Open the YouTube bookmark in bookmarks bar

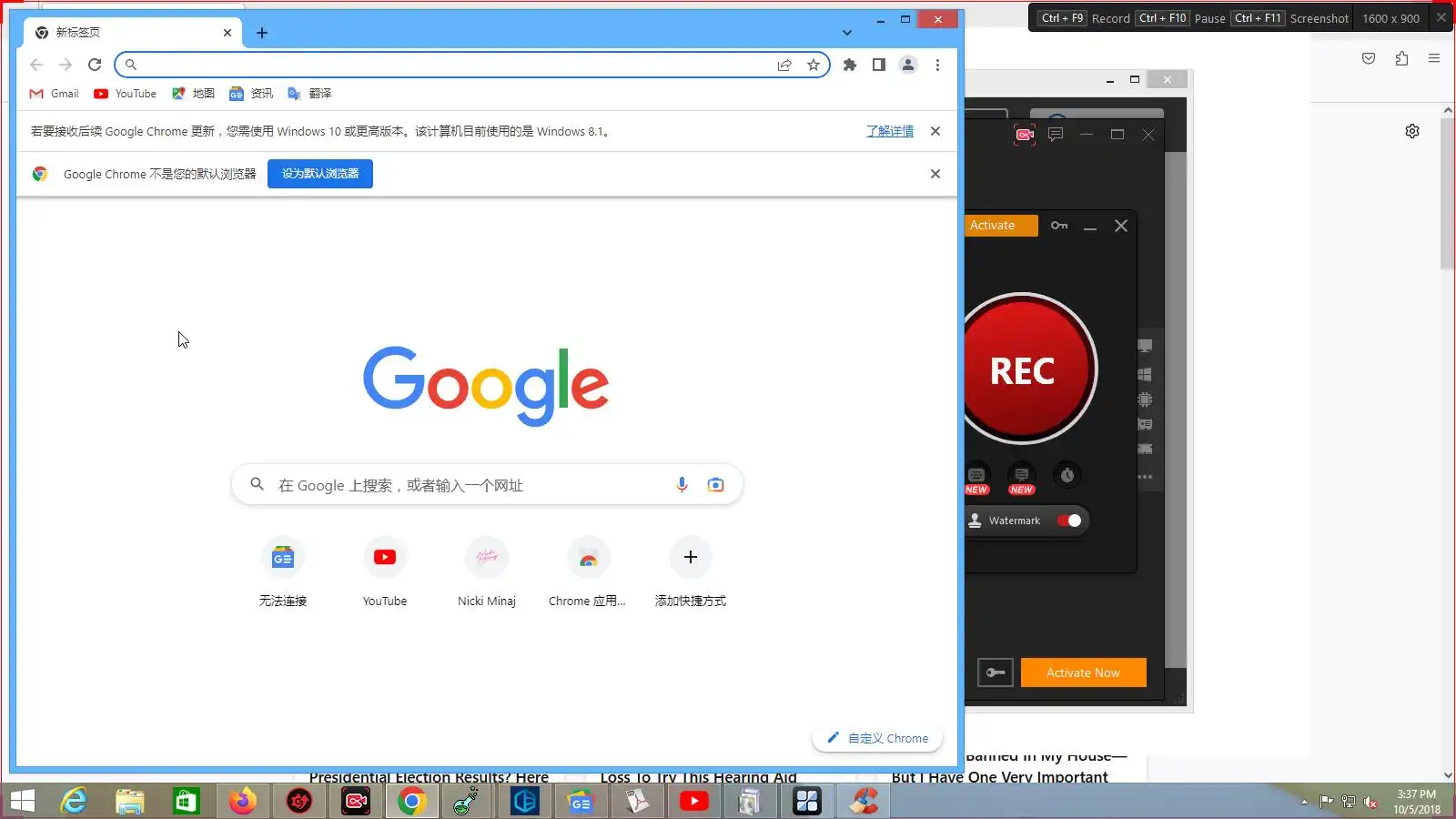pyautogui.click(x=126, y=94)
